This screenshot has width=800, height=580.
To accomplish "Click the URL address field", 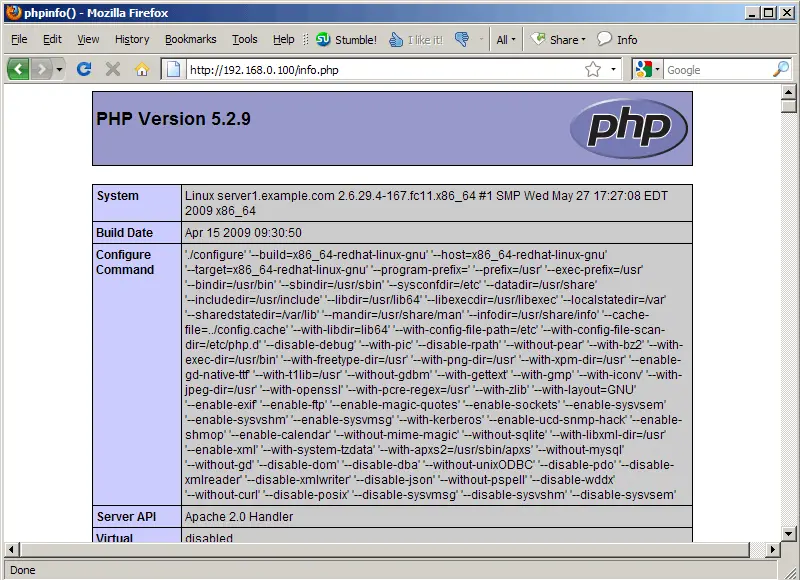I will (x=383, y=69).
